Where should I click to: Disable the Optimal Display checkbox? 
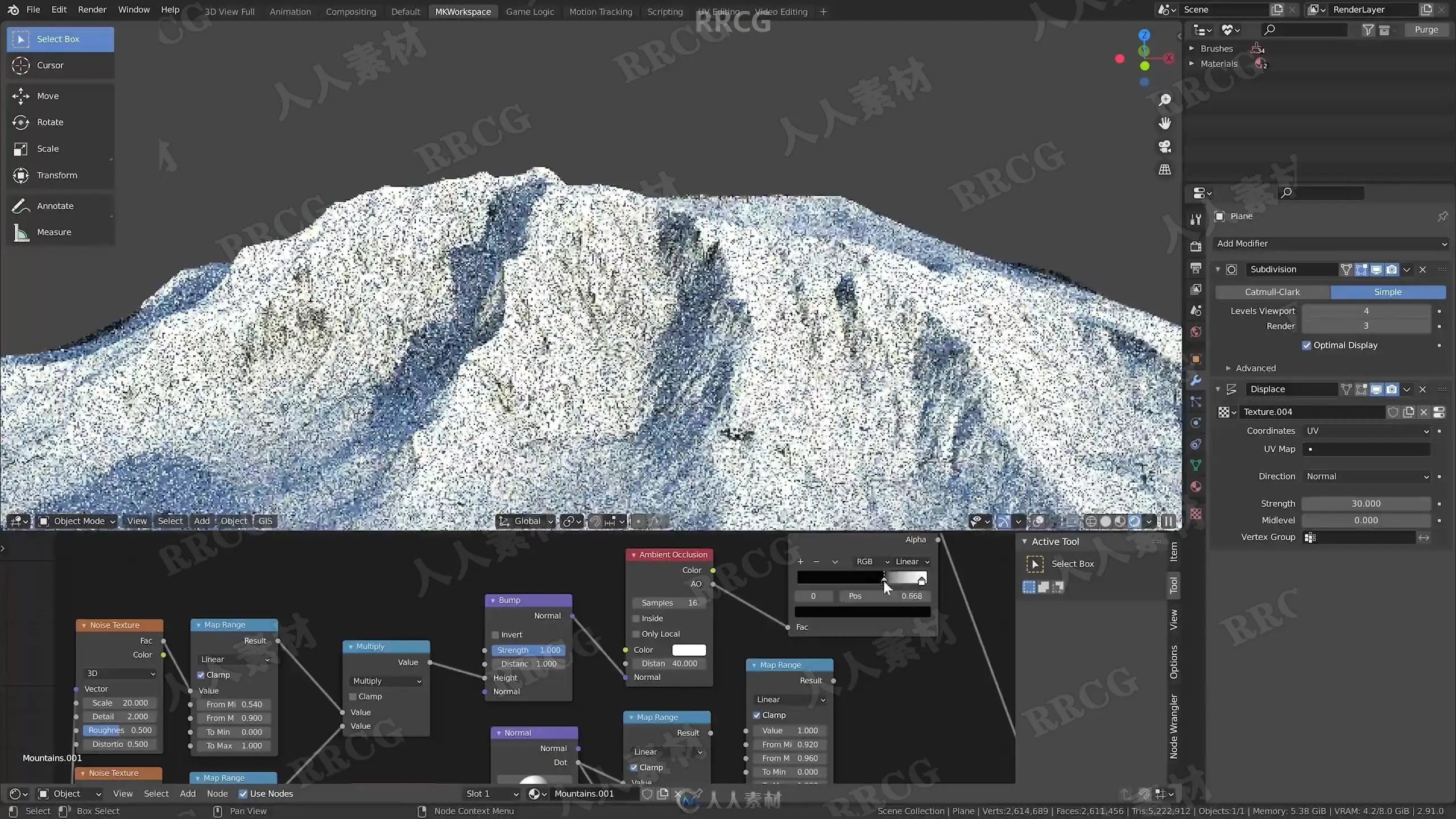1306,345
